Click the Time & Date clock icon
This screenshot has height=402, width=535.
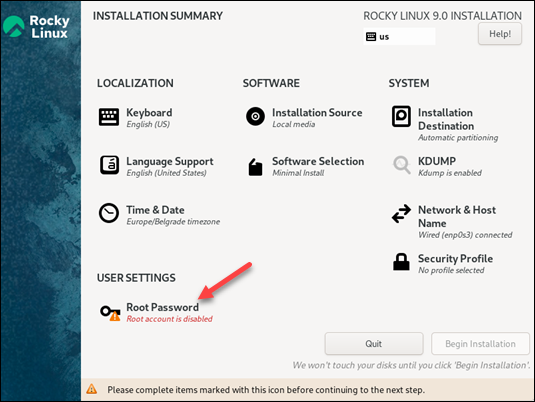109,213
